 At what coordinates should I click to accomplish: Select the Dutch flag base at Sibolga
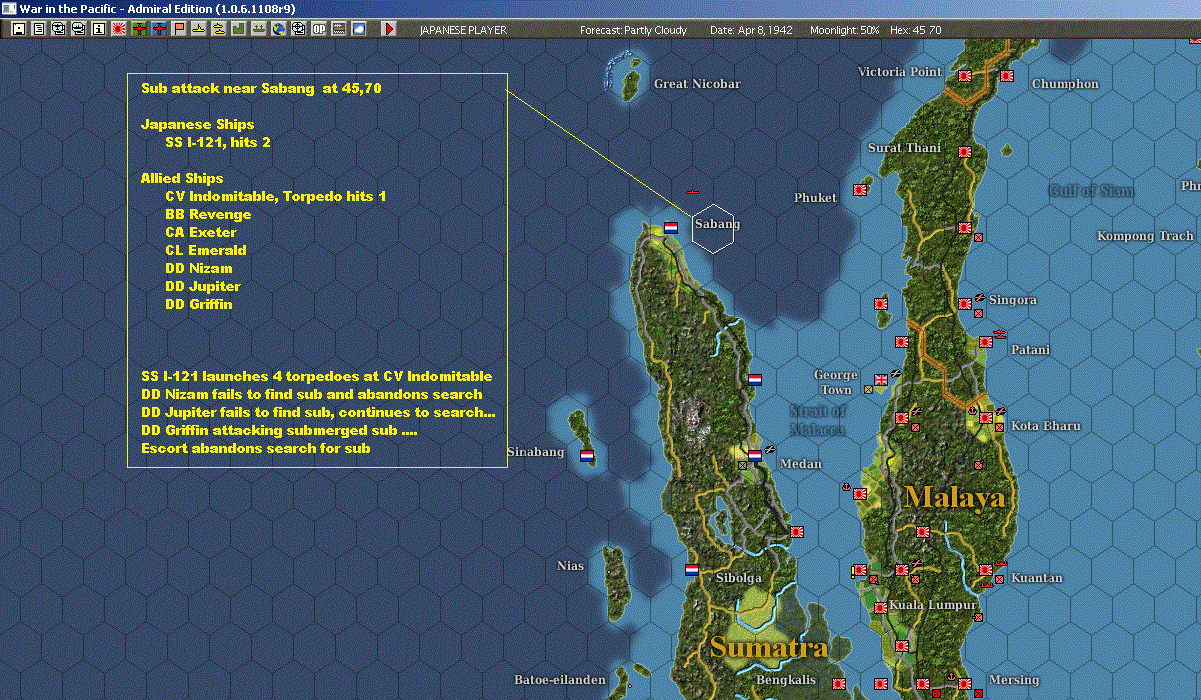[692, 570]
